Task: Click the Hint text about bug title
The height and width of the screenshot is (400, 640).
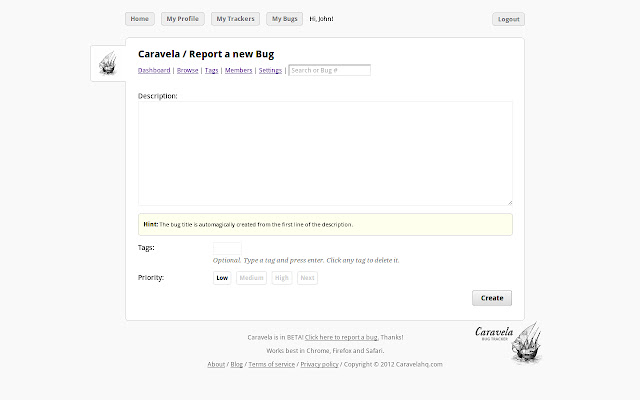Action: [x=248, y=224]
